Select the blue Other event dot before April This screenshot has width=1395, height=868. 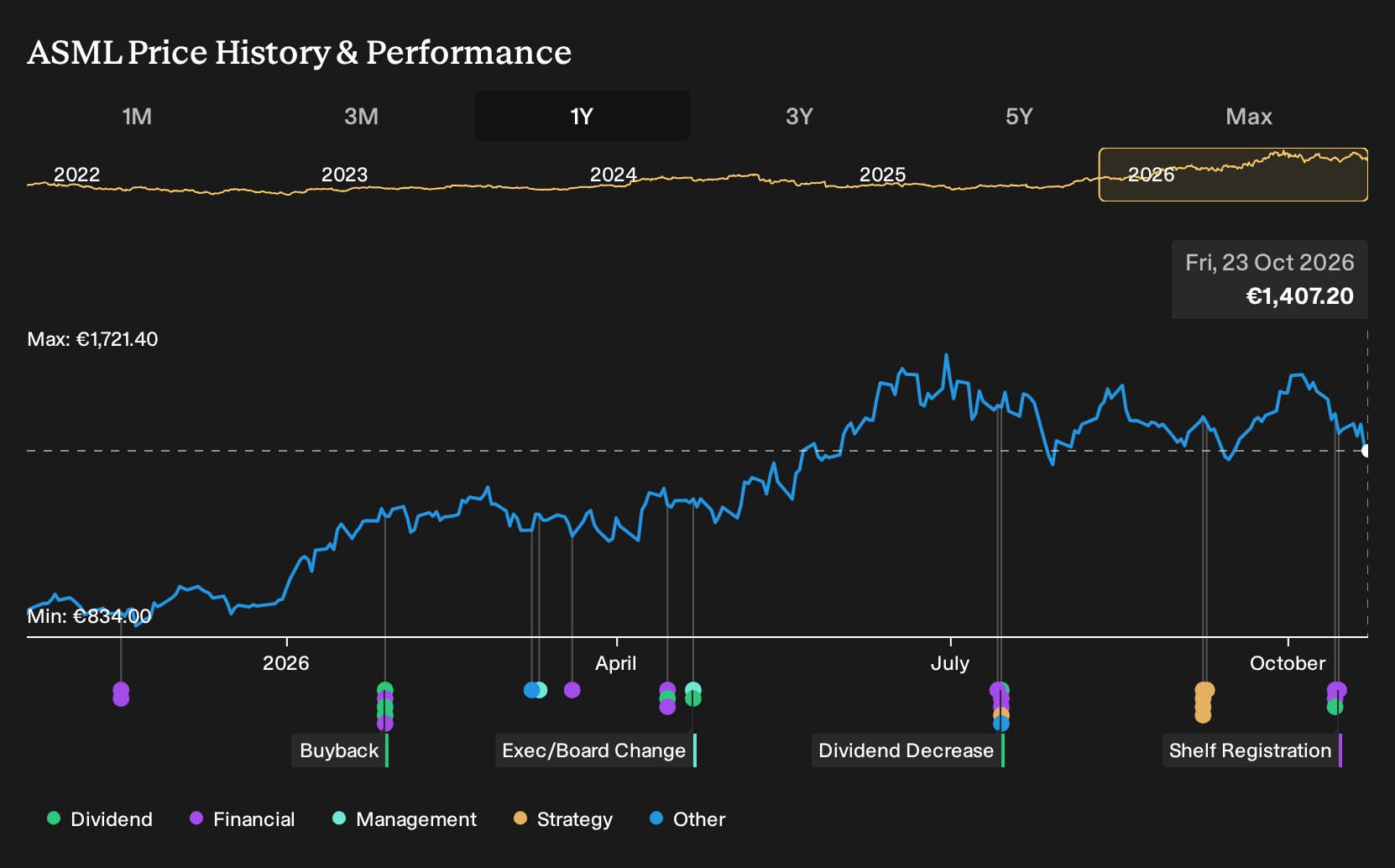530,690
